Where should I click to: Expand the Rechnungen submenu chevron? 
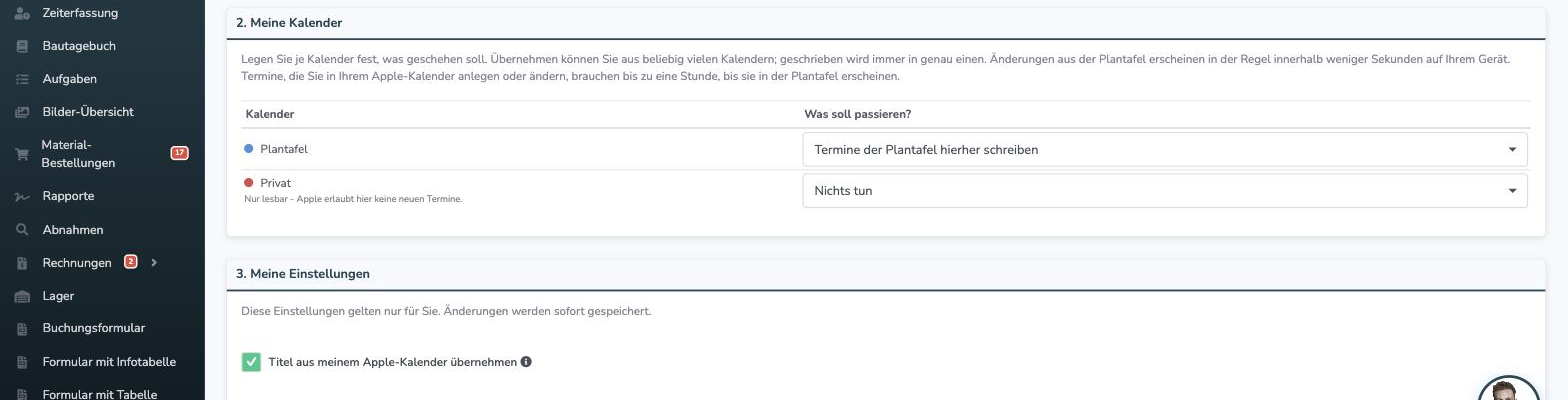(x=154, y=263)
